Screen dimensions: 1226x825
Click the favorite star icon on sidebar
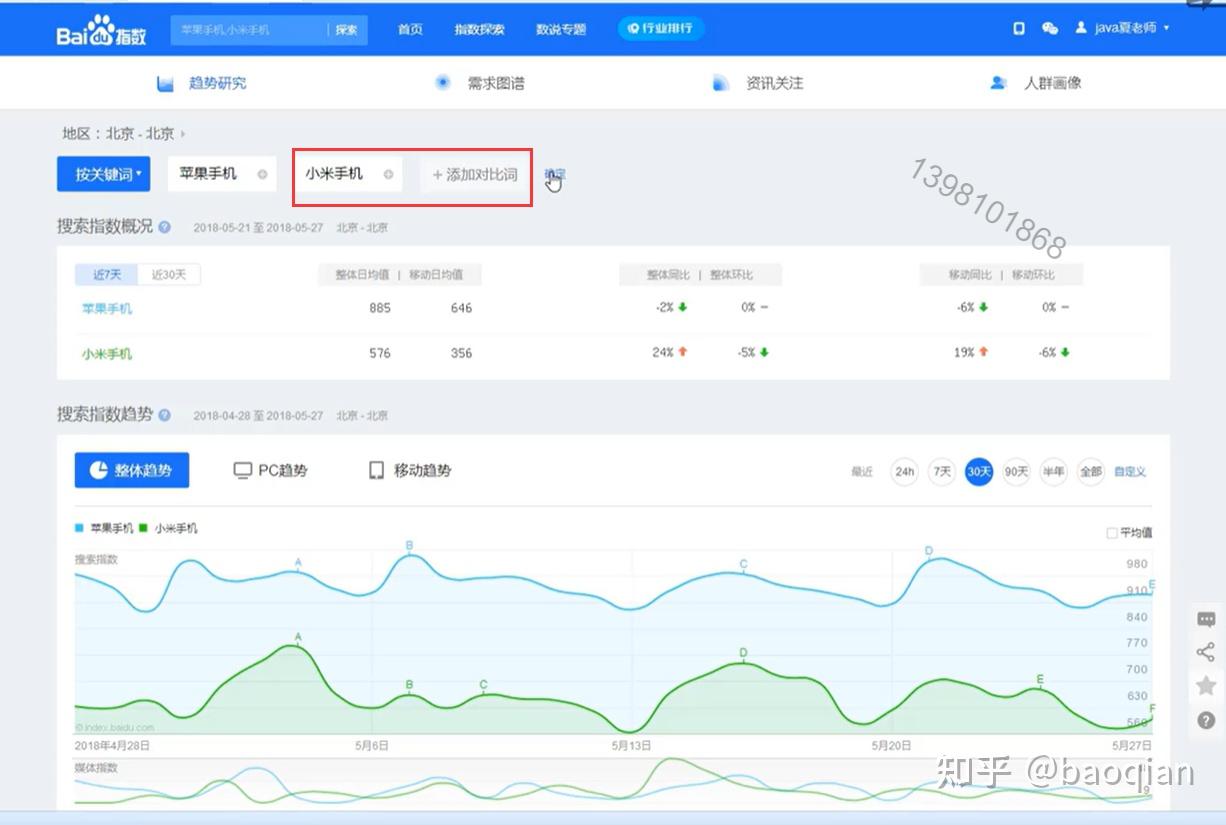(x=1206, y=686)
